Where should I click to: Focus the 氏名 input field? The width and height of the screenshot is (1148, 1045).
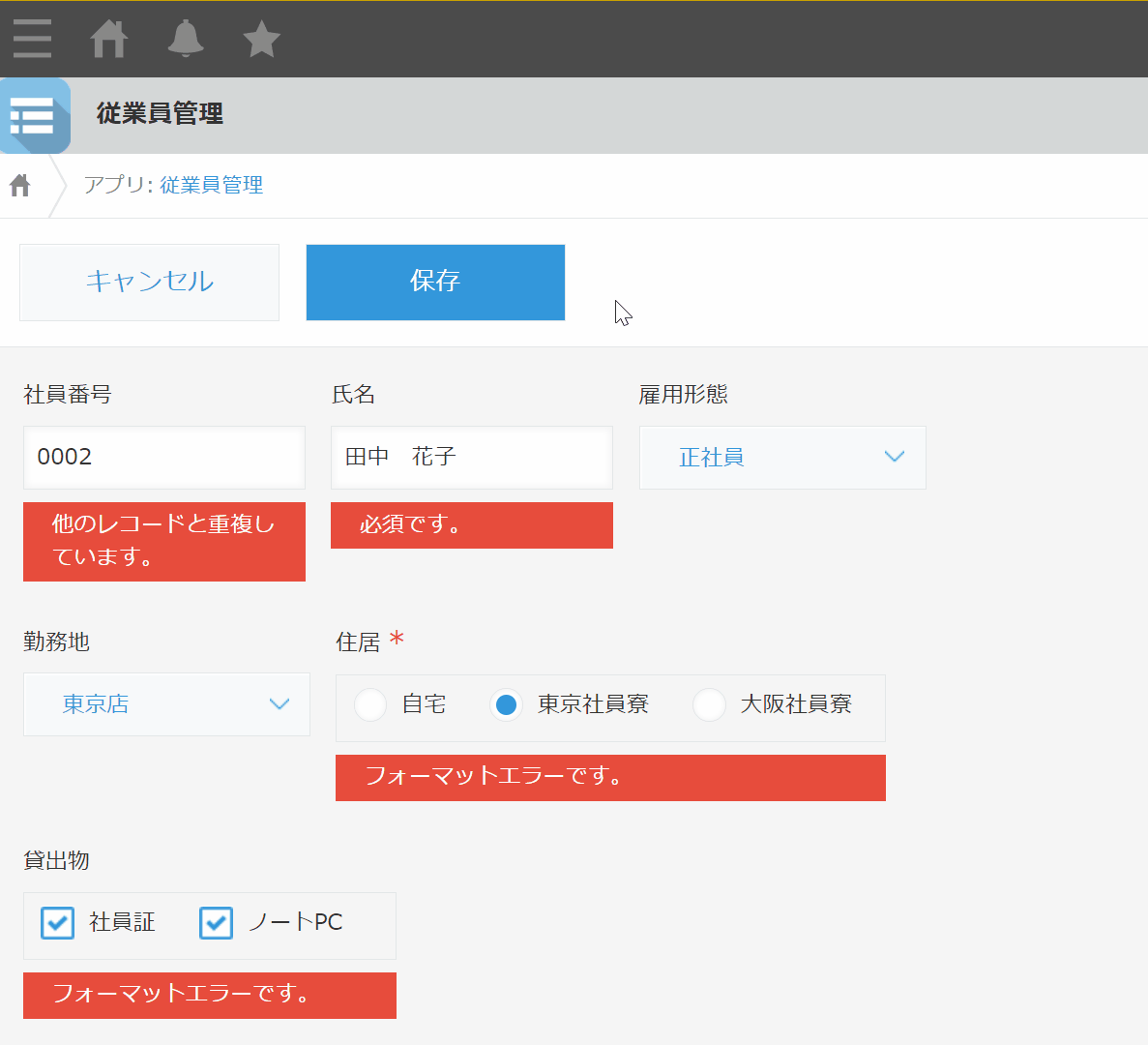pyautogui.click(x=472, y=457)
